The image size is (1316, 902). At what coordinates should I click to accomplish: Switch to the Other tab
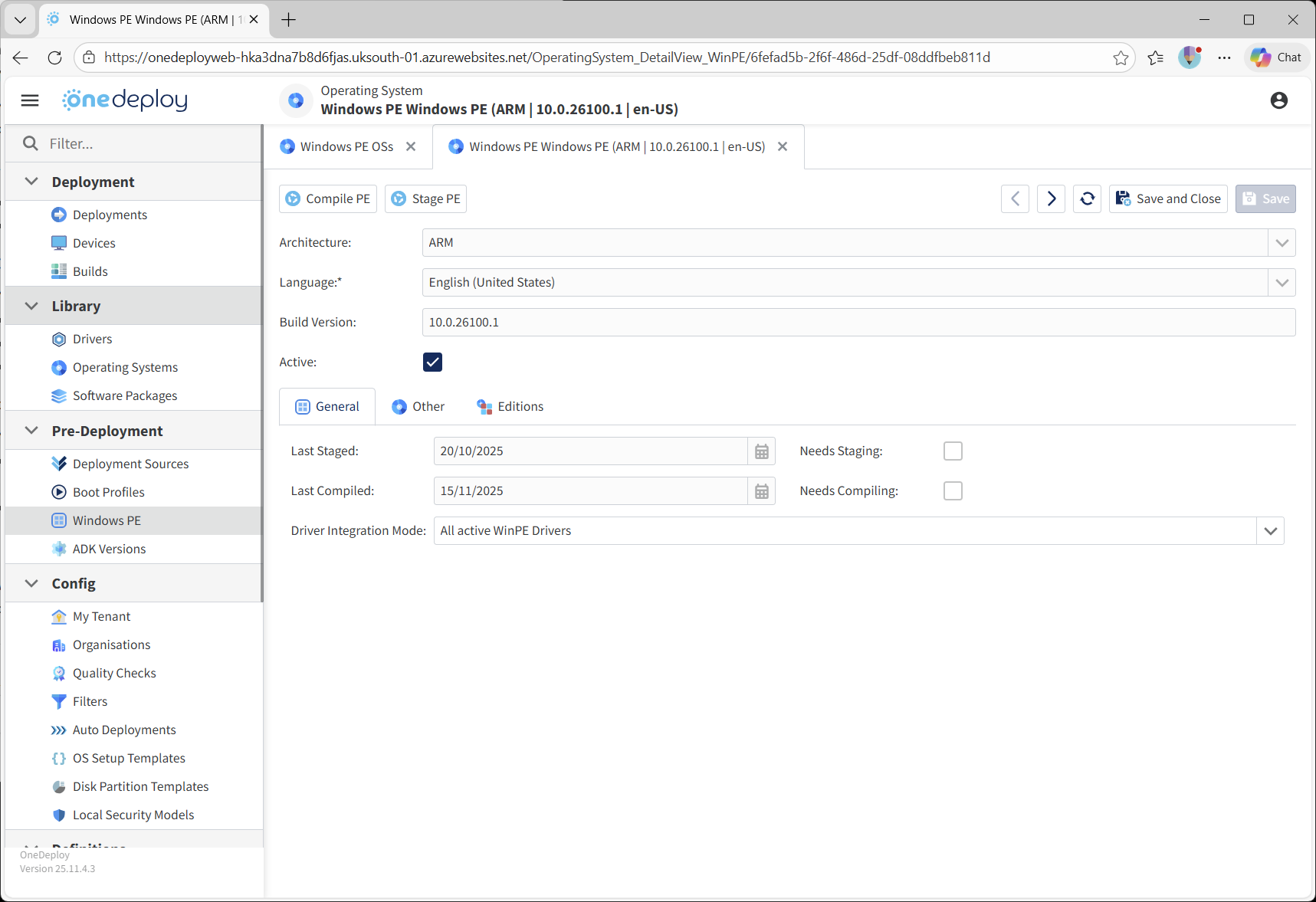point(418,407)
